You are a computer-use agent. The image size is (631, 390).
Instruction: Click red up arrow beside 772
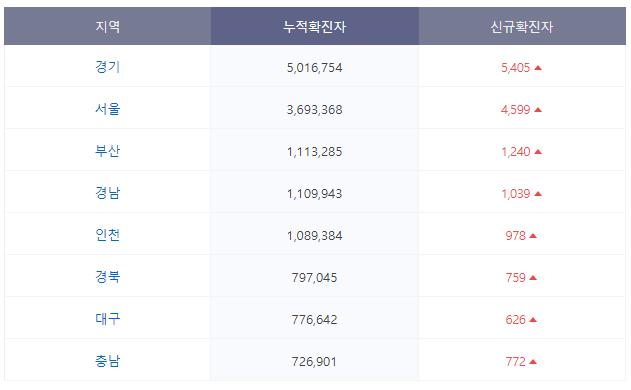(533, 362)
